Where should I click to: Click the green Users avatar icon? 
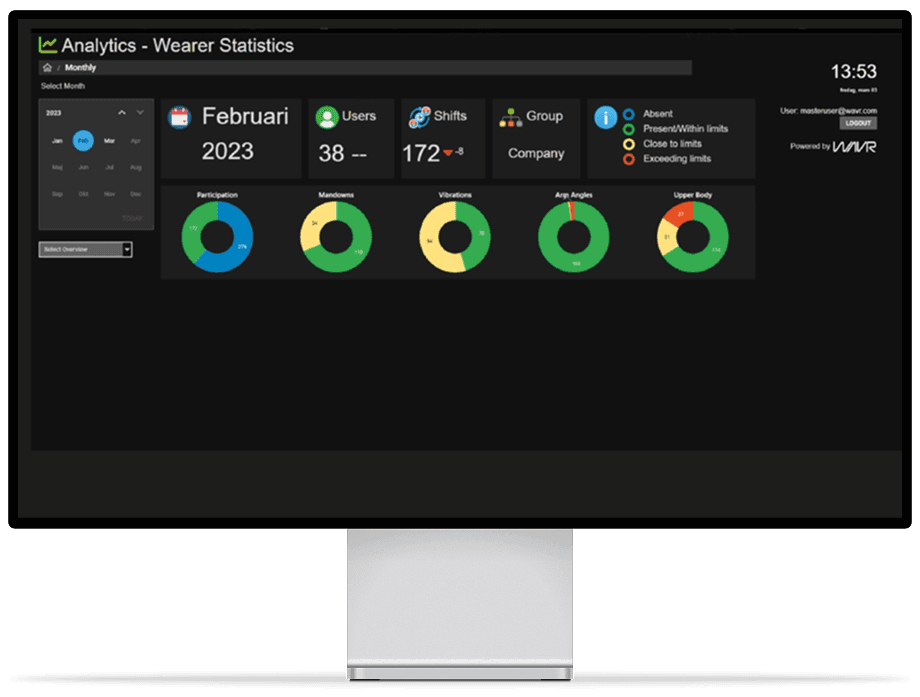coord(326,117)
